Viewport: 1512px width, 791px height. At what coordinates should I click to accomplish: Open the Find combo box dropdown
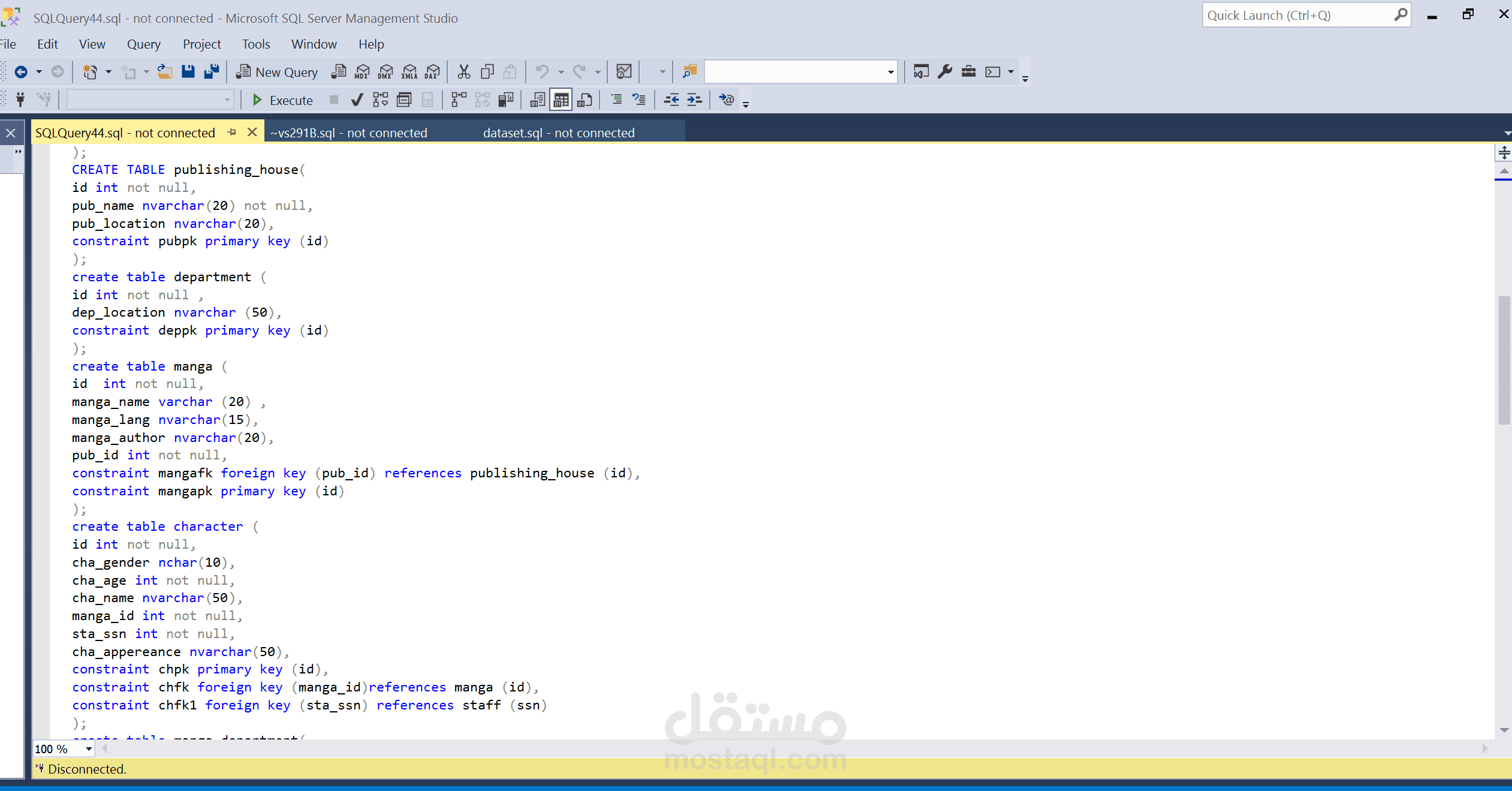[x=890, y=72]
